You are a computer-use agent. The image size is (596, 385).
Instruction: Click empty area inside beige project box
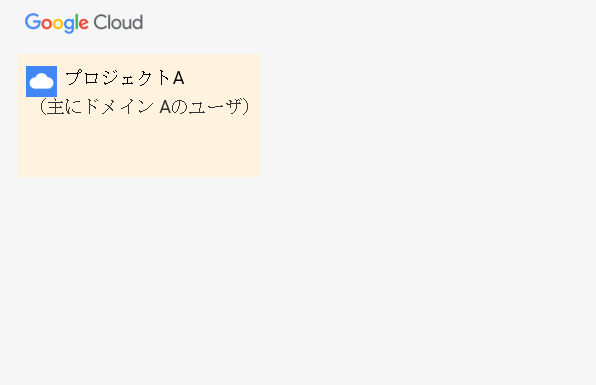click(x=139, y=148)
